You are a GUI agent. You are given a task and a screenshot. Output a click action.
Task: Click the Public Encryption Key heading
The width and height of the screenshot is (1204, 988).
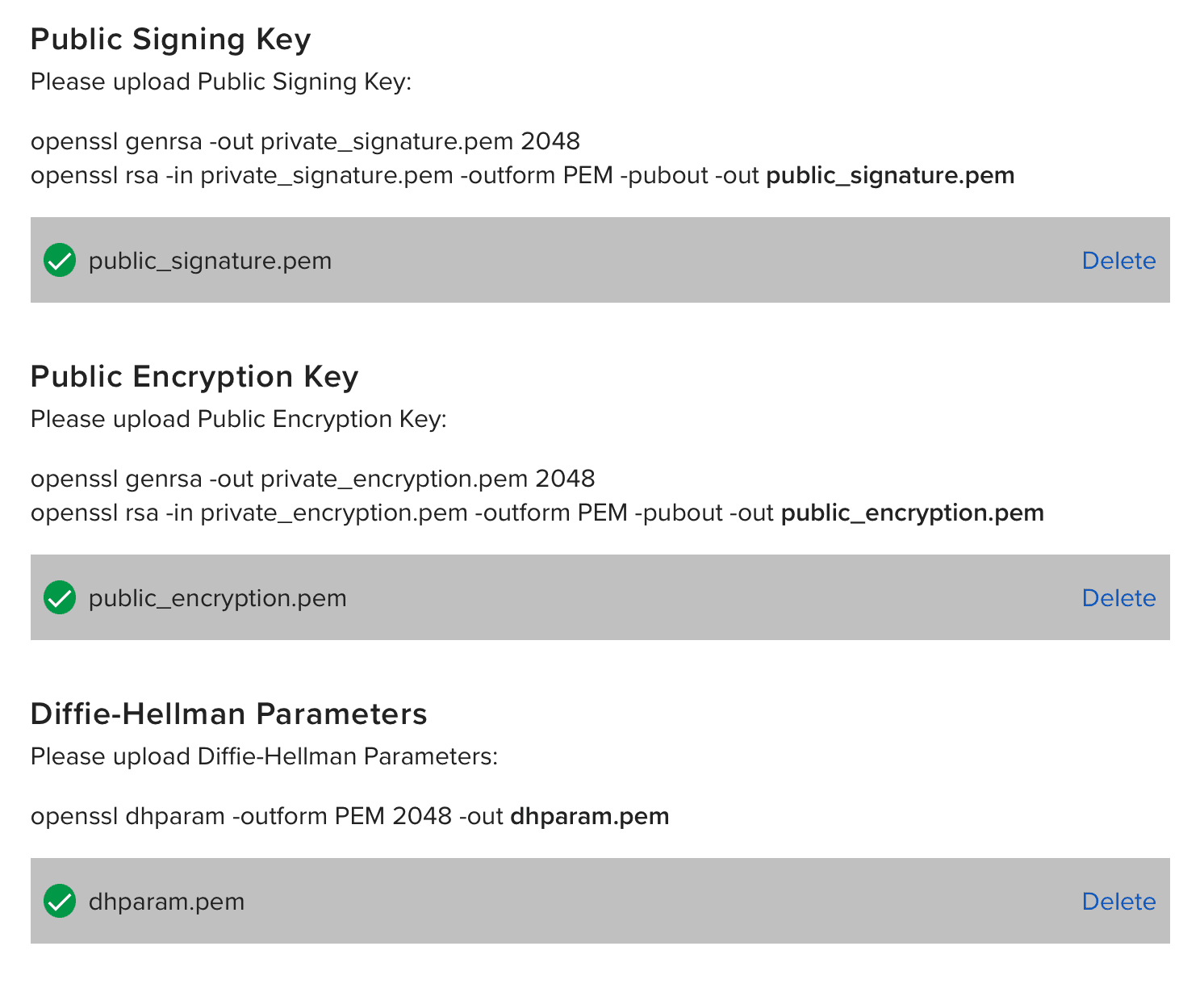[194, 377]
